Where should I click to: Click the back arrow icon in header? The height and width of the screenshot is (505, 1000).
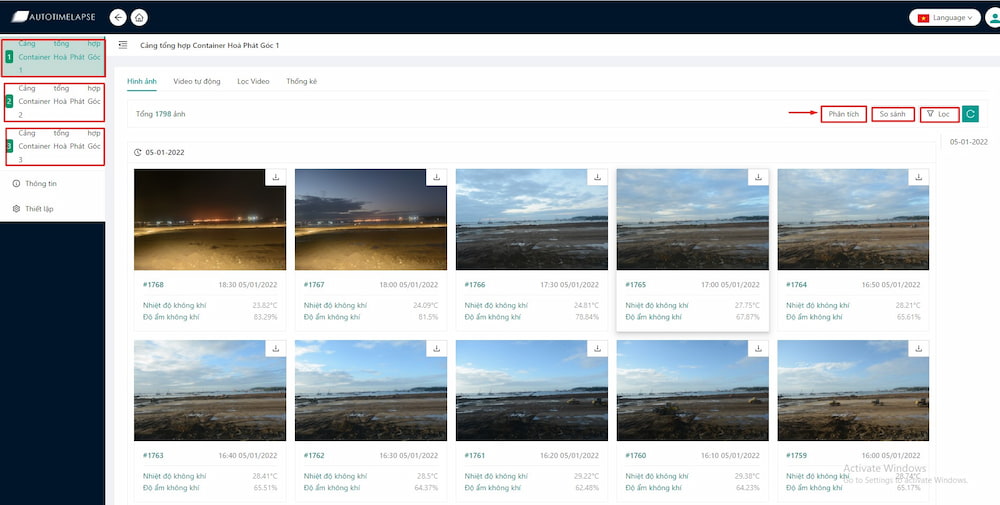click(x=118, y=17)
